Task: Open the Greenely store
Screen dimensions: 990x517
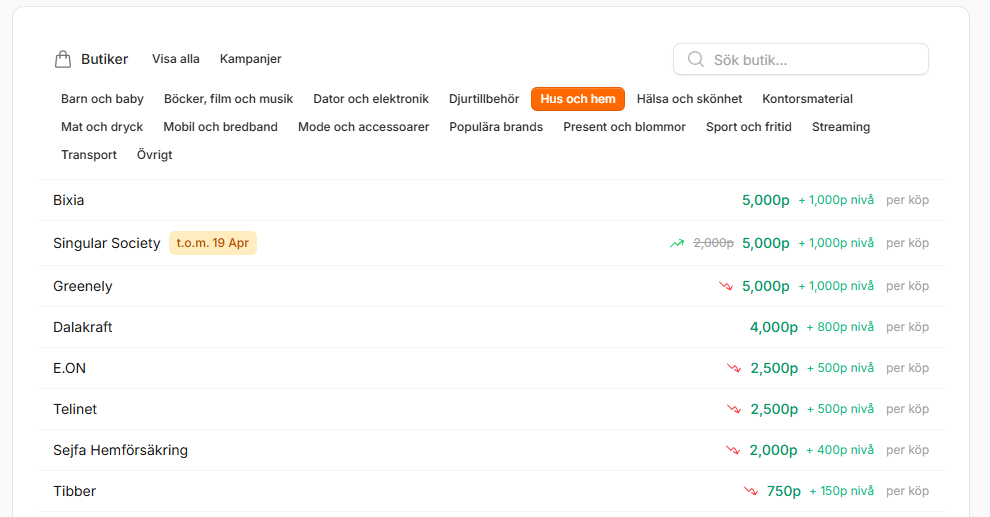Action: [x=491, y=286]
